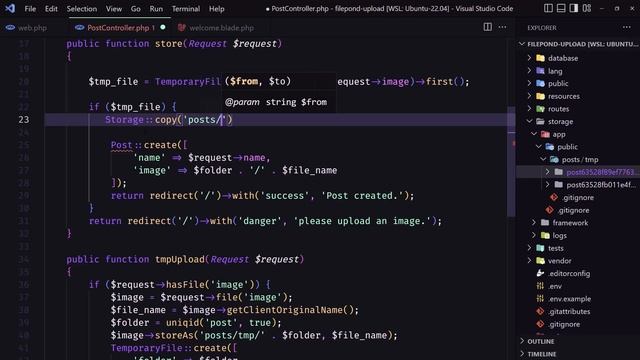This screenshot has width=640, height=360.
Task: Split the editor to the right
Action: point(487,27)
